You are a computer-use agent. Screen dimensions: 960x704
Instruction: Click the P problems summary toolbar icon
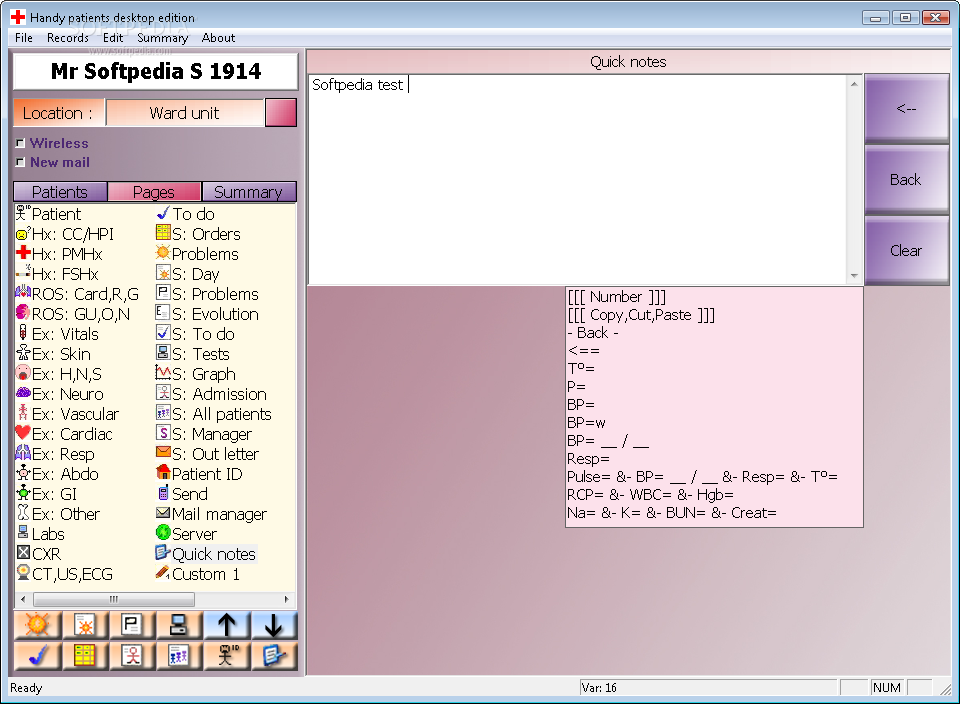tap(132, 625)
